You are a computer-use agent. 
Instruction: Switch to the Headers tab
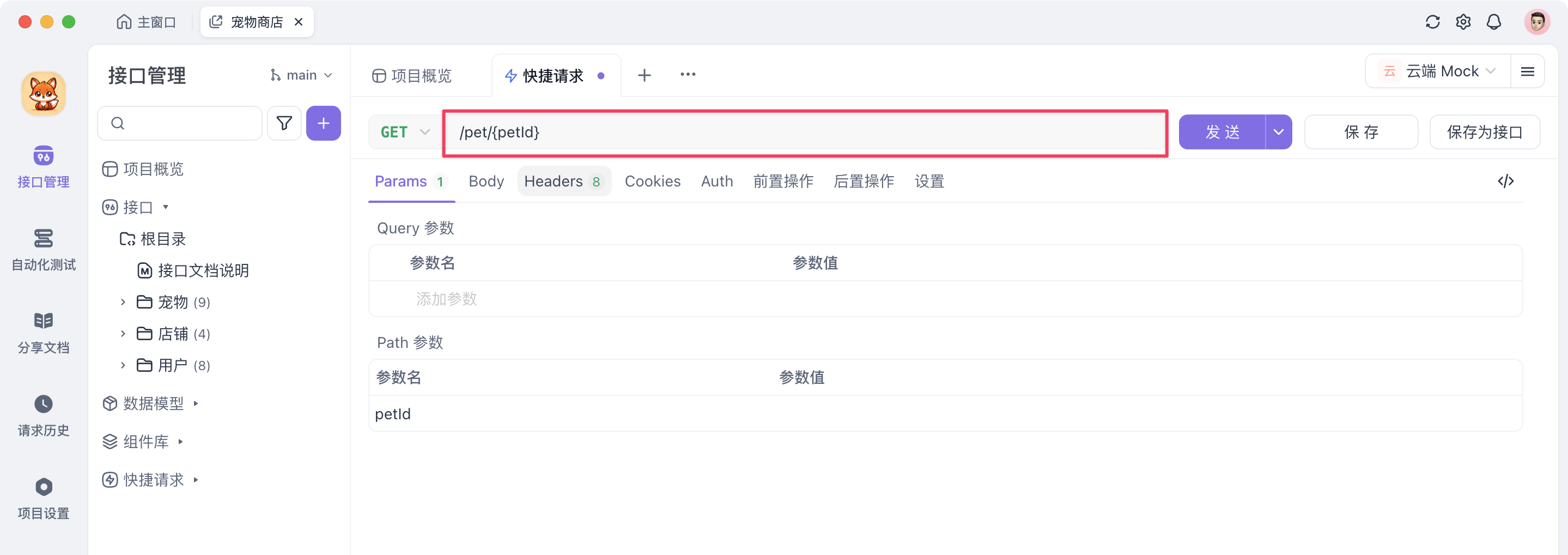tap(555, 181)
